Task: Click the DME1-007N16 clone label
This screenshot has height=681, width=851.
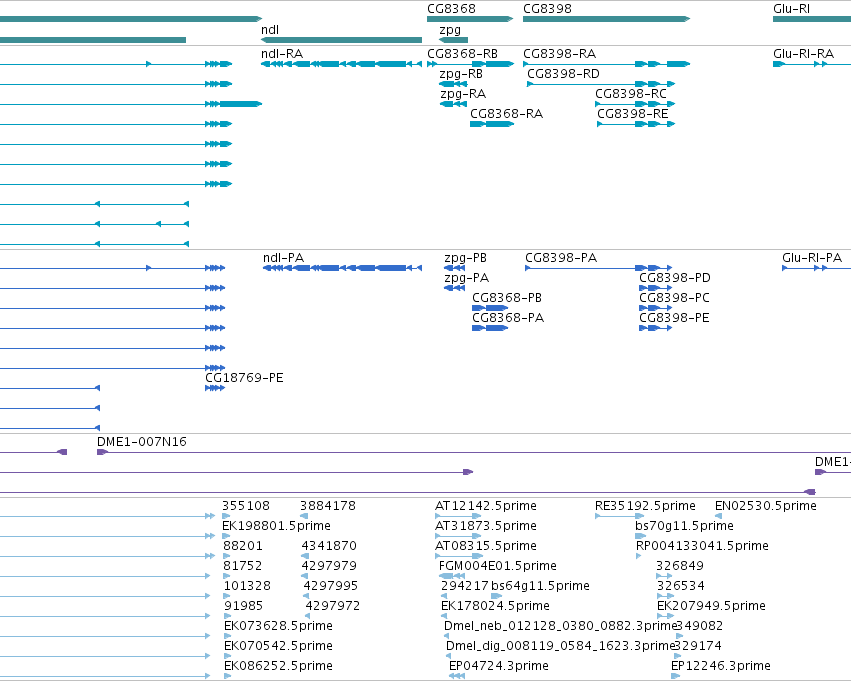Action: [x=142, y=442]
